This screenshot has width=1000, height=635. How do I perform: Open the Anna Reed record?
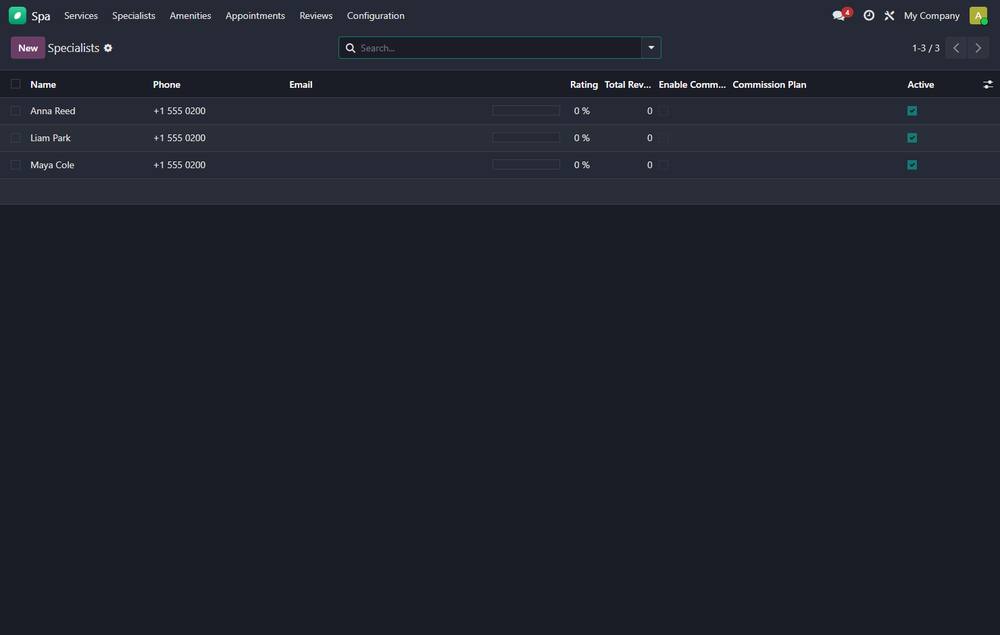[53, 111]
